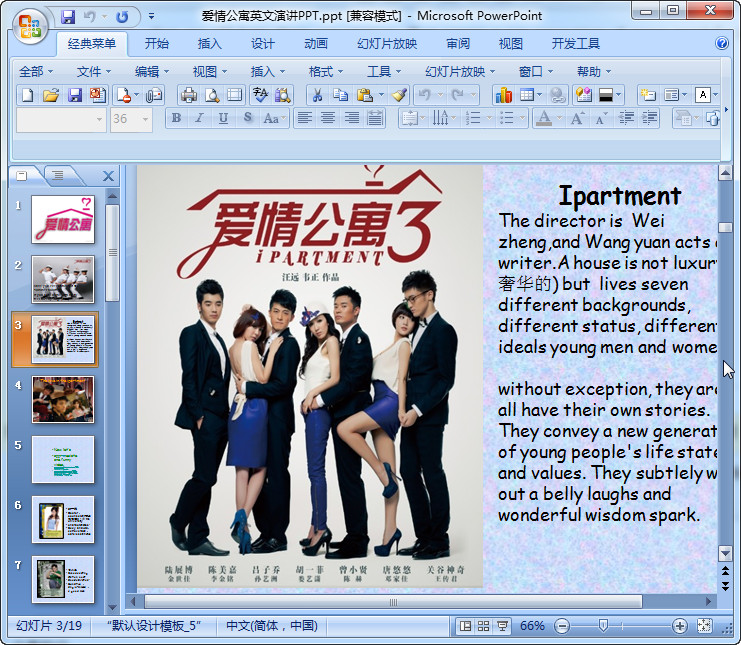Click the new slide icon
The width and height of the screenshot is (741, 645).
tap(648, 95)
